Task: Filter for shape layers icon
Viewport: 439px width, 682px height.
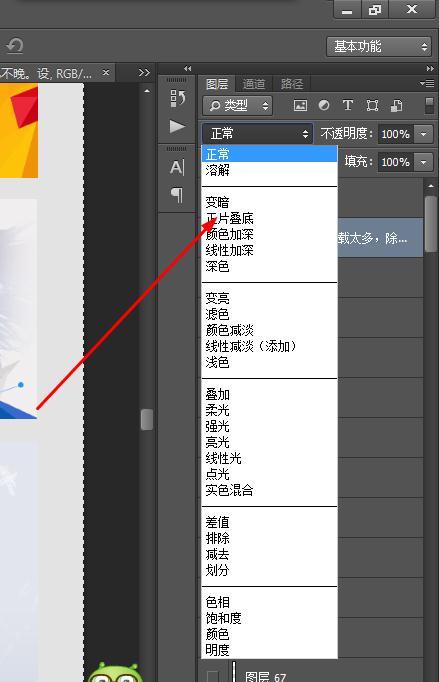Action: (372, 106)
